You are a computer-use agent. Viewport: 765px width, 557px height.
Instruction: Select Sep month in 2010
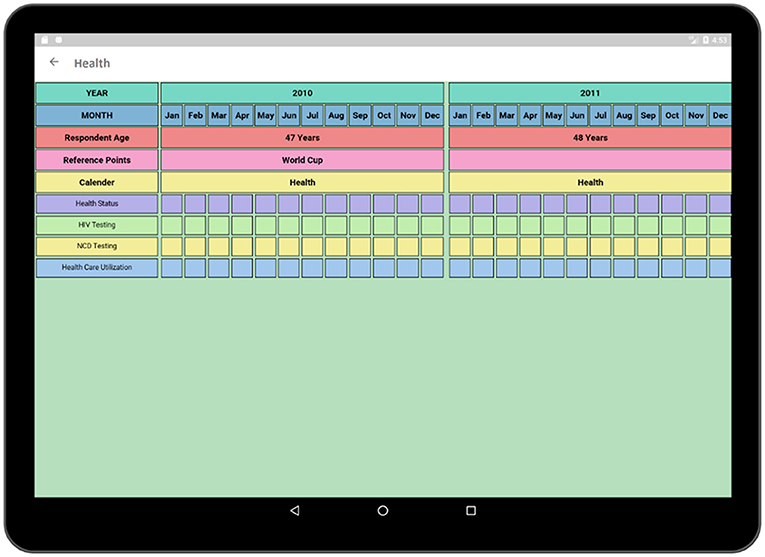360,116
